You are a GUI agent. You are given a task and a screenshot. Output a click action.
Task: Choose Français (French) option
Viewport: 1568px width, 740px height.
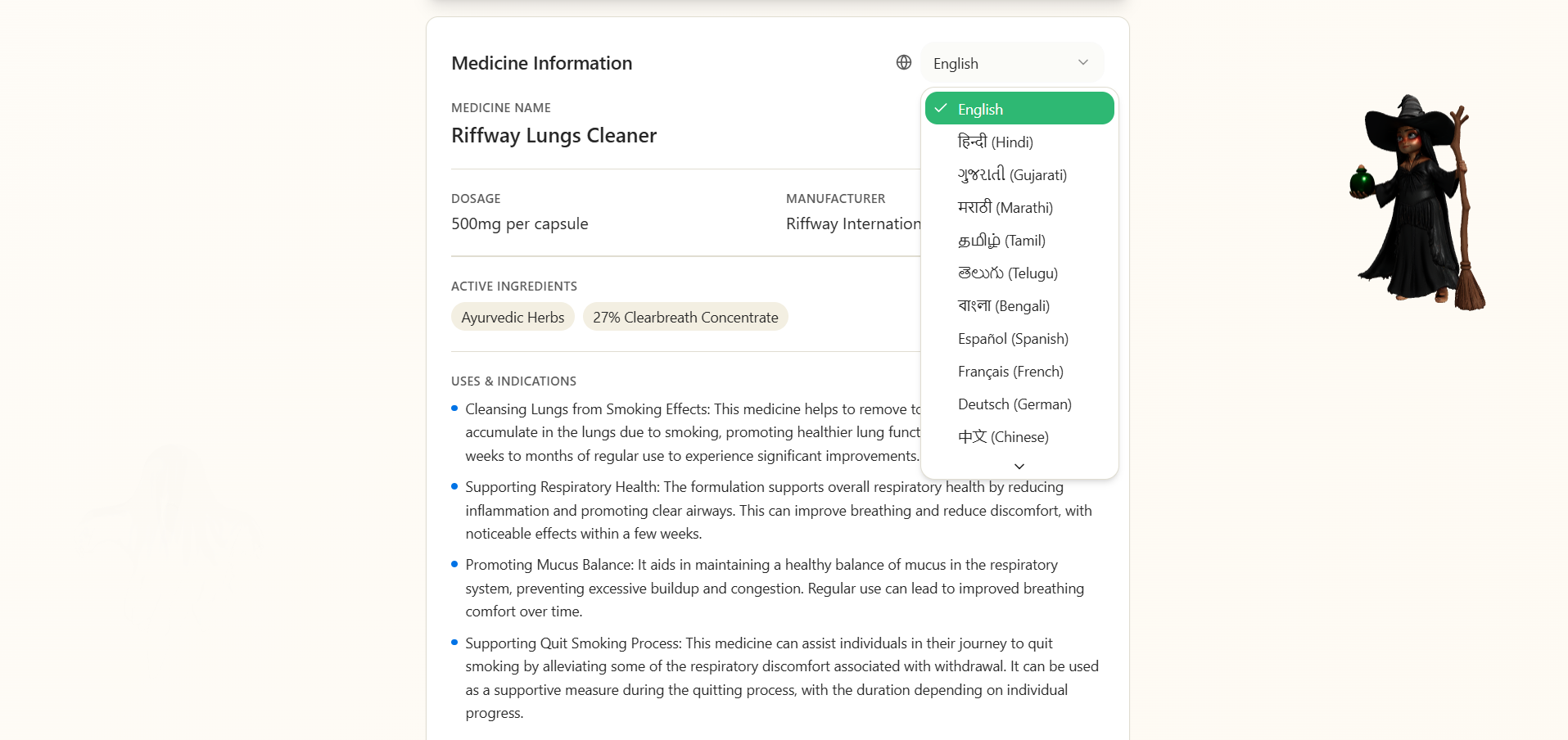point(1010,372)
